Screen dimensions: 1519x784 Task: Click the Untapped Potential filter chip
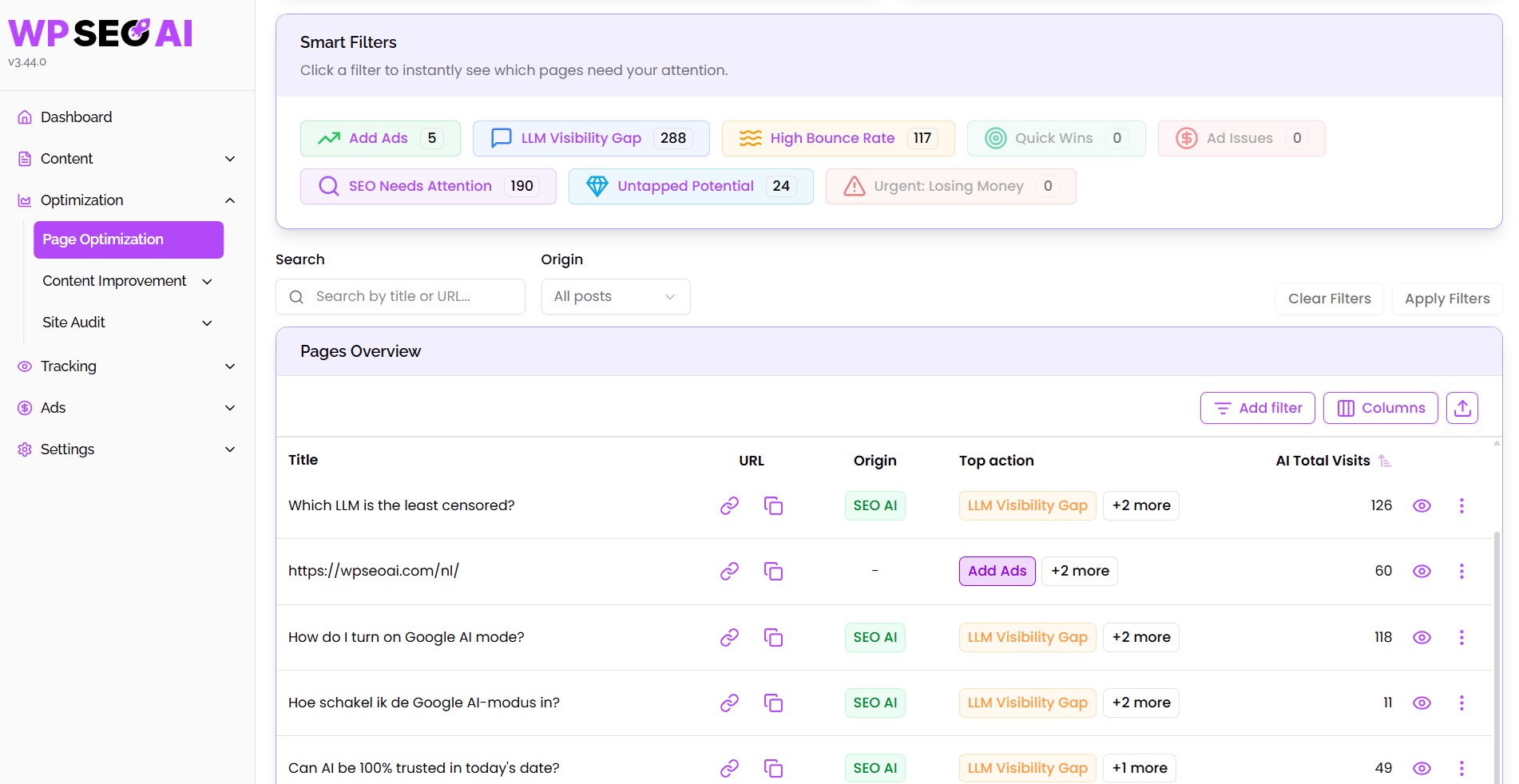691,186
